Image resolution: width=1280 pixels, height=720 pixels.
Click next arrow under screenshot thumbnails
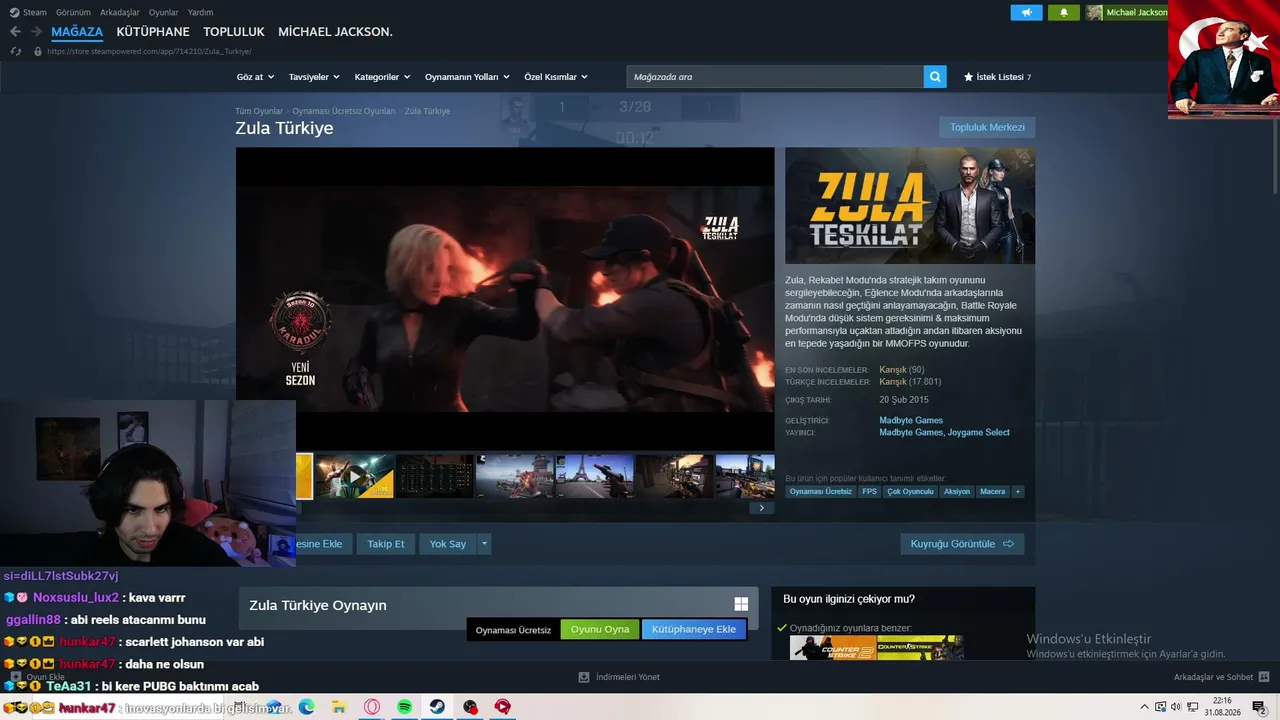[761, 508]
